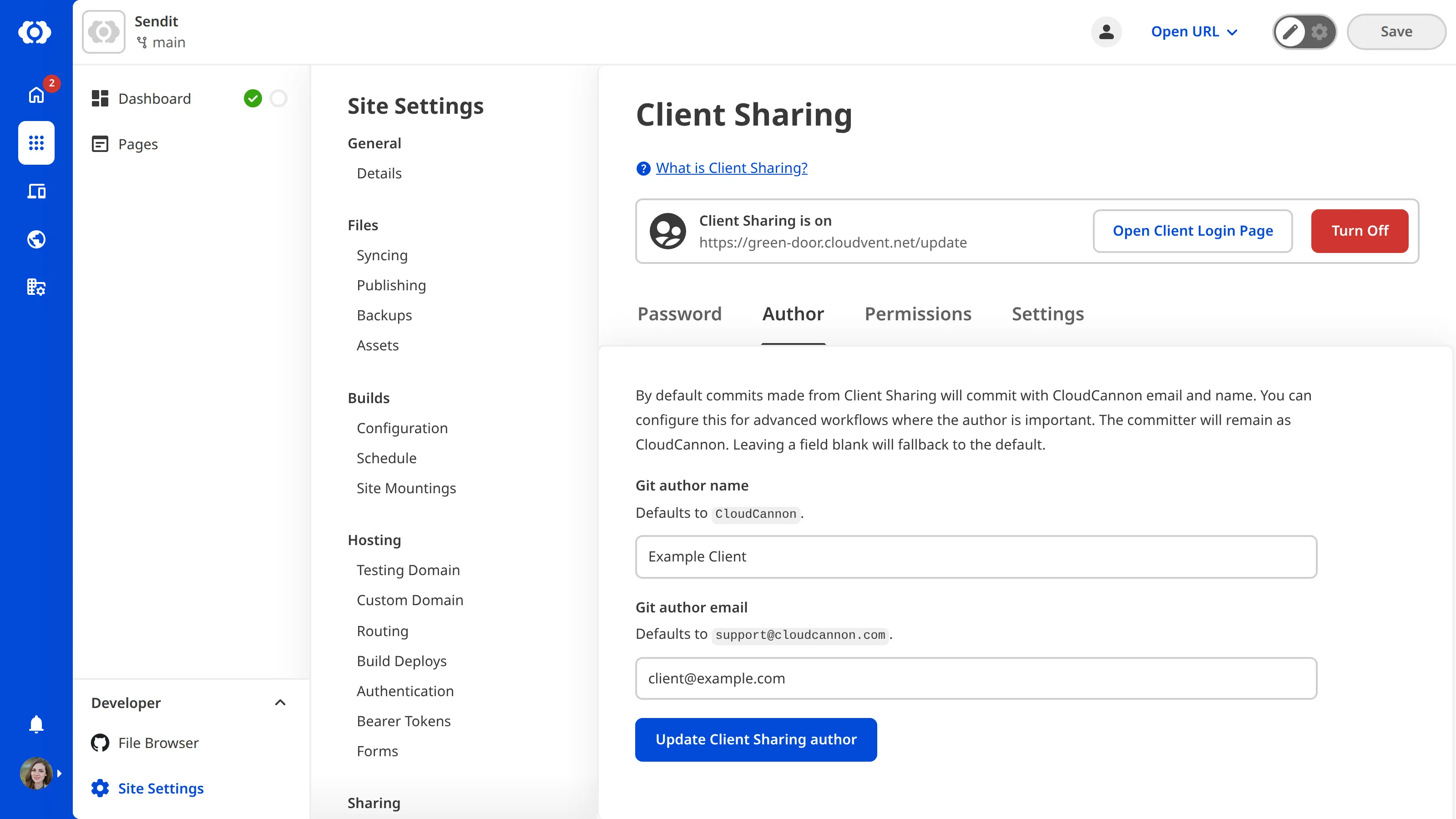The width and height of the screenshot is (1456, 819).
Task: Click the organization settings icon in the sidebar
Action: (x=35, y=287)
